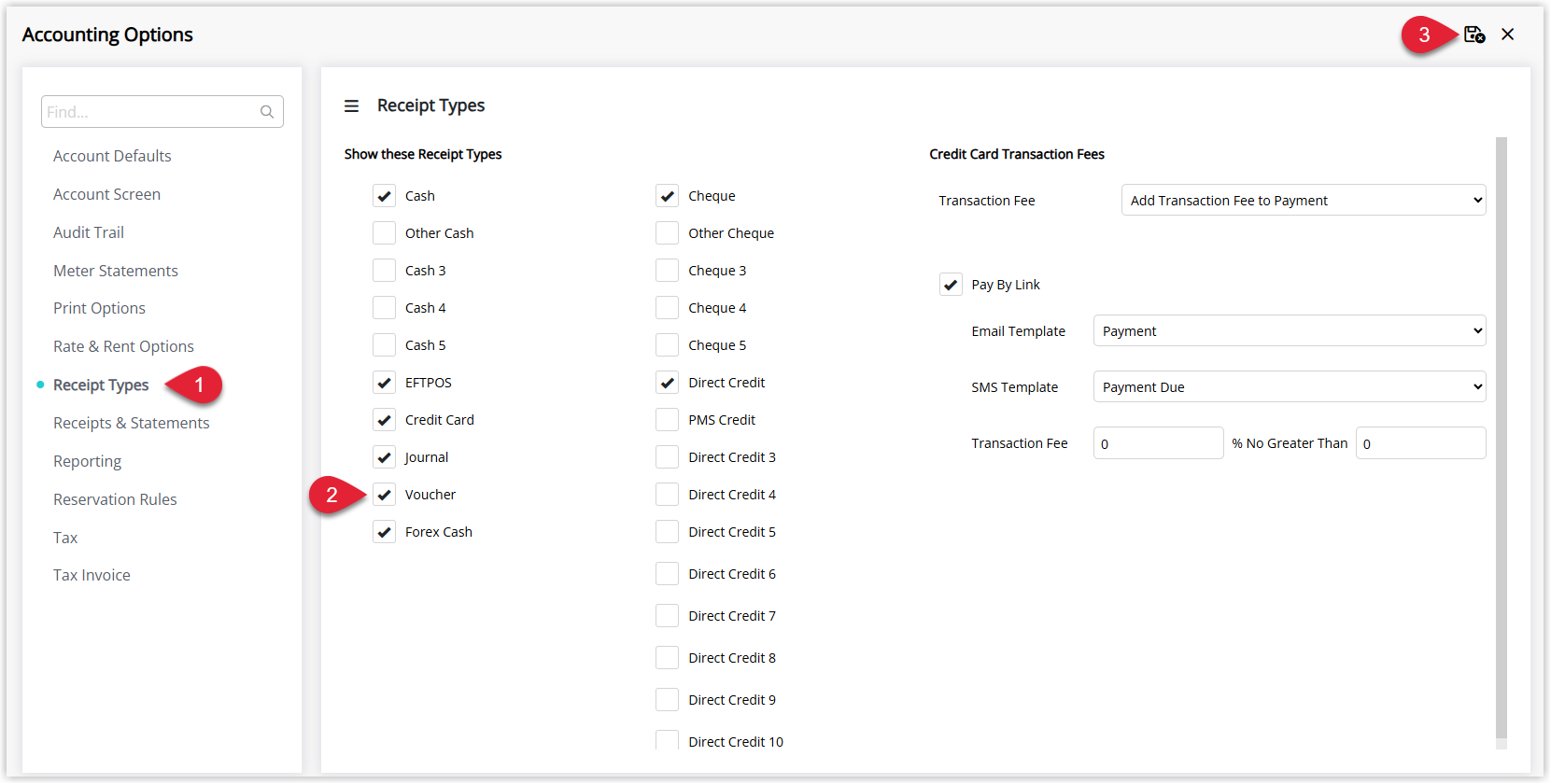The image size is (1551, 784).
Task: Tick the Cheque 4 checkbox
Action: coord(667,308)
